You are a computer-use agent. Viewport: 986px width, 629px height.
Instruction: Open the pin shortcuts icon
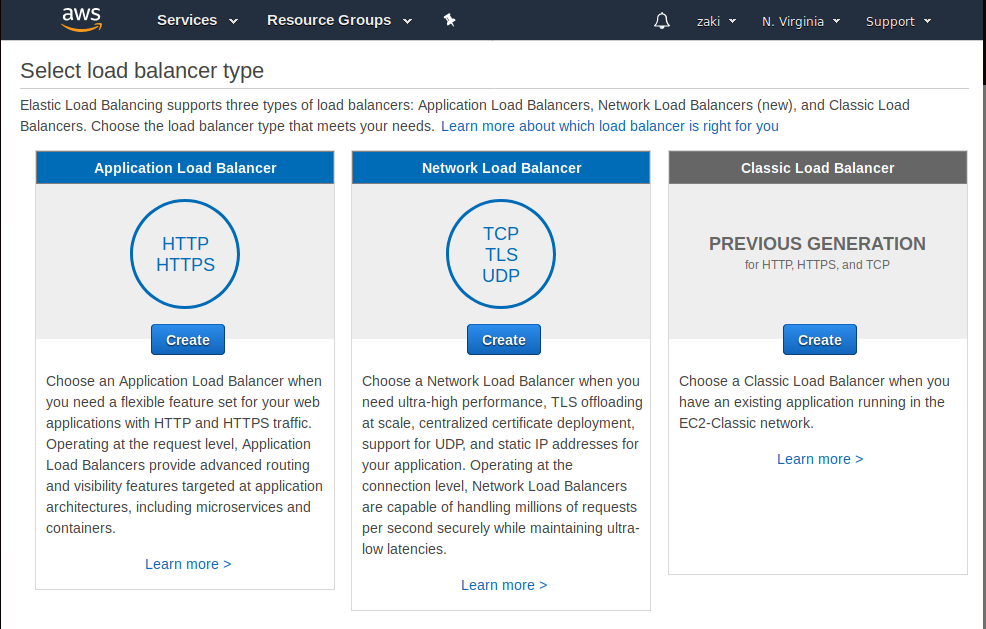click(450, 20)
